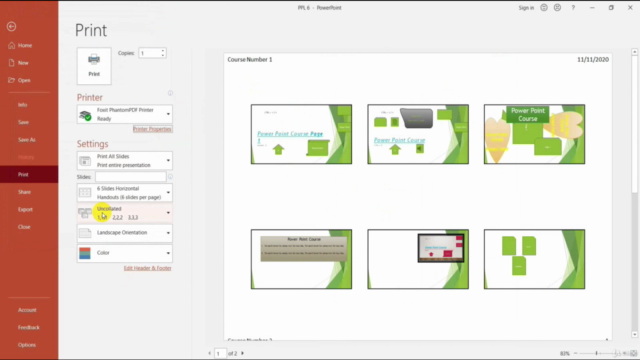
Task: Open the Feedback page
Action: click(29, 327)
